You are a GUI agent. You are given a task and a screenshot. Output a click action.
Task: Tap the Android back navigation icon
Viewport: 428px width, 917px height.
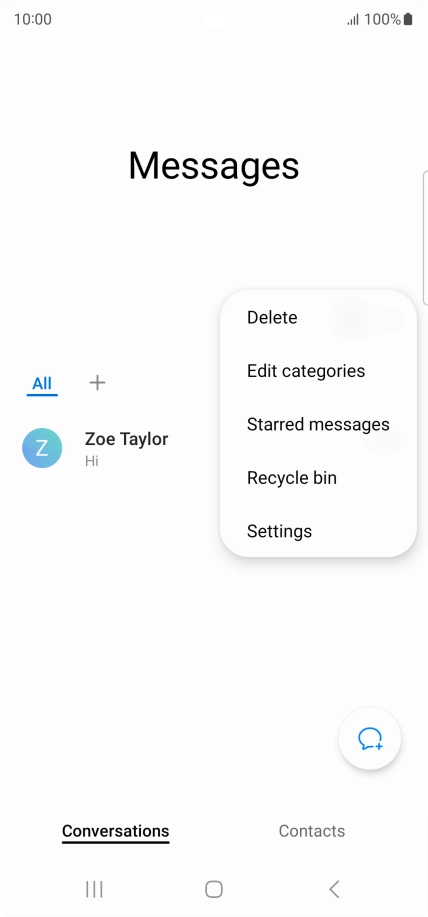coord(334,889)
